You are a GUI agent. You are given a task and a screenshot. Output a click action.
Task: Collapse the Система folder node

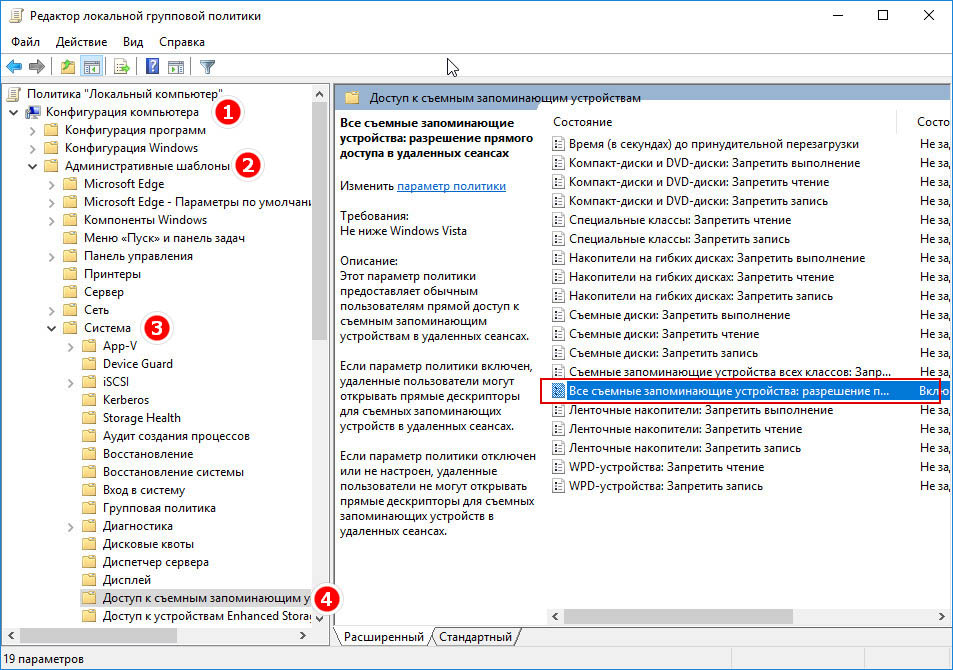tap(51, 328)
